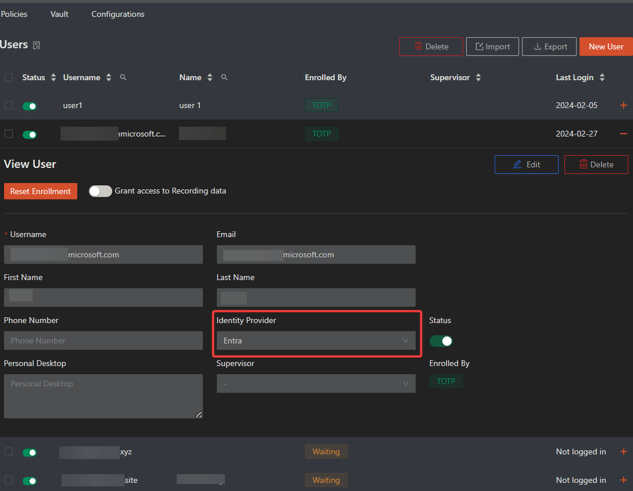Toggle the Status switch in View User
The width and height of the screenshot is (633, 491).
(441, 341)
